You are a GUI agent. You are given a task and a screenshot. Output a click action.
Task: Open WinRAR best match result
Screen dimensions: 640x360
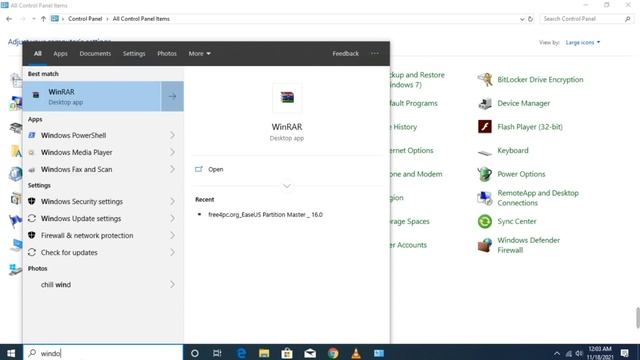pos(92,96)
